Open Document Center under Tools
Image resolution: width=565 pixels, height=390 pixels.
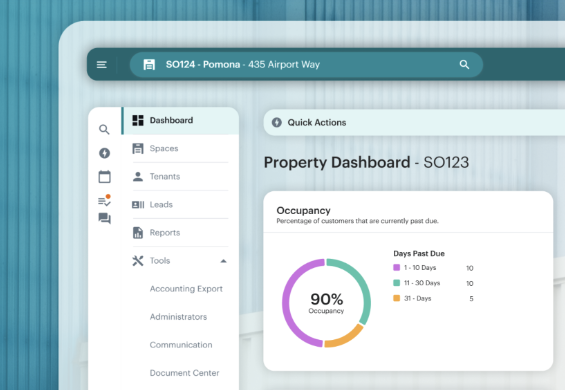point(184,373)
